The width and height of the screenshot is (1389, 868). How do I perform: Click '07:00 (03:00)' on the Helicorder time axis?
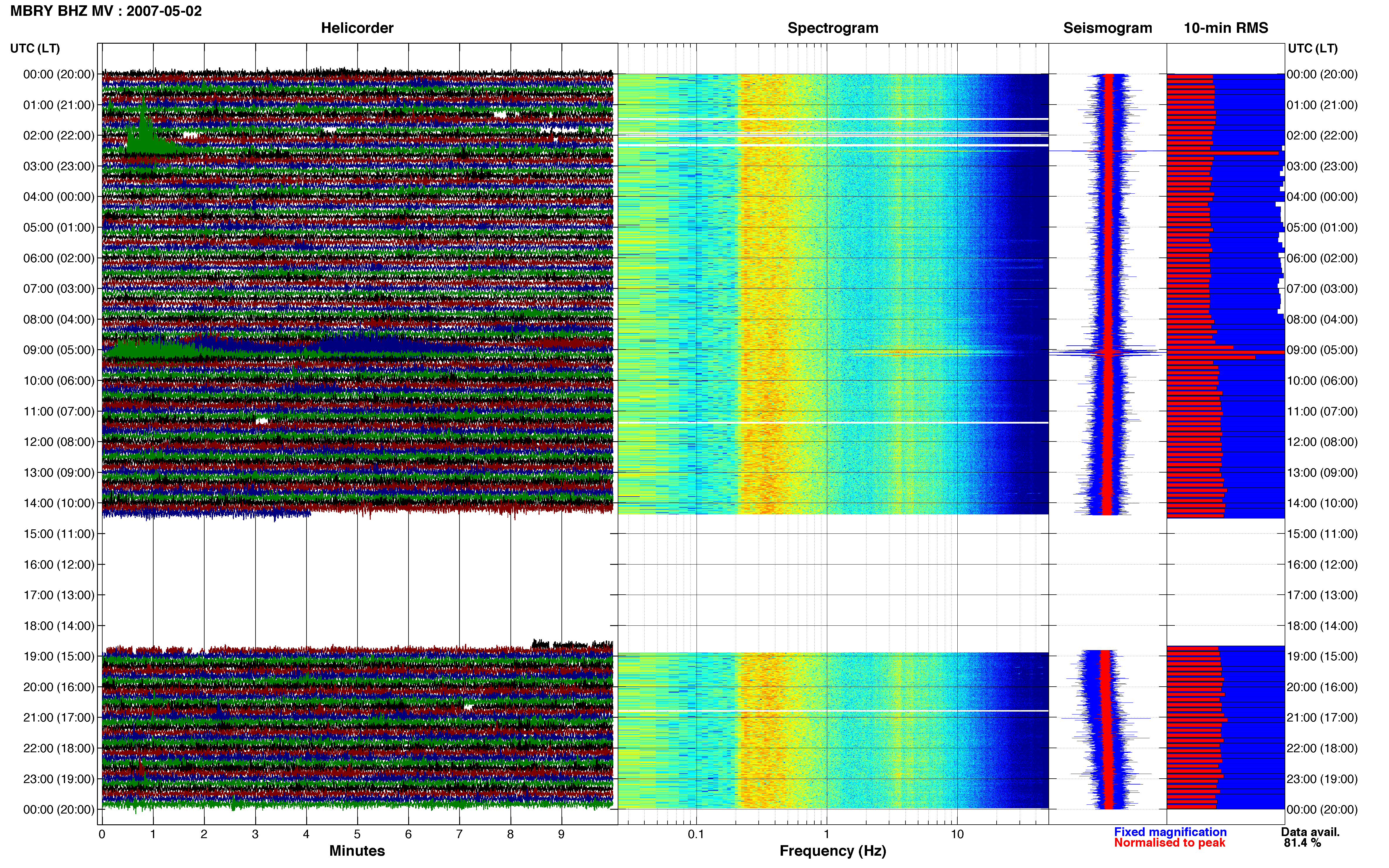[59, 289]
